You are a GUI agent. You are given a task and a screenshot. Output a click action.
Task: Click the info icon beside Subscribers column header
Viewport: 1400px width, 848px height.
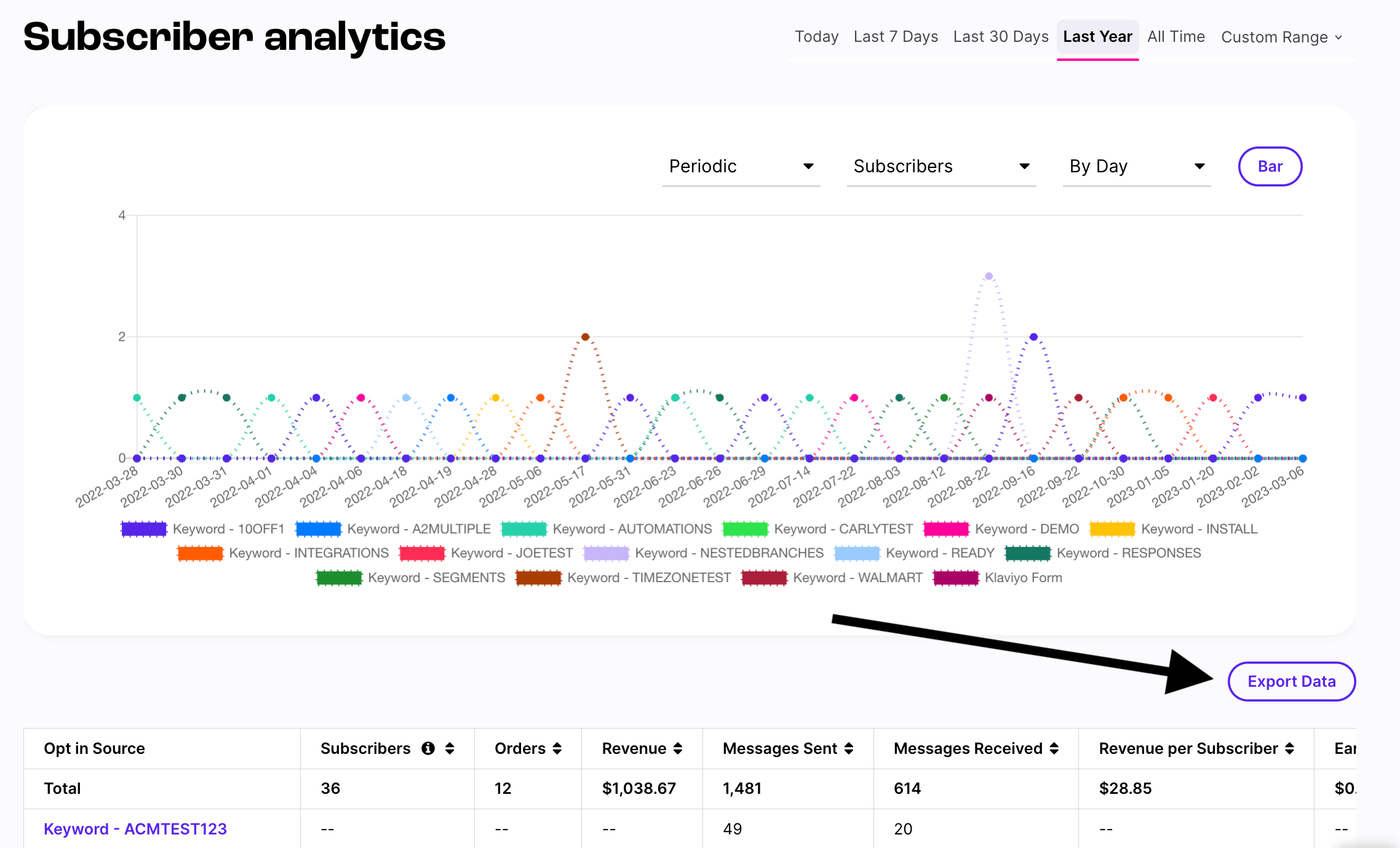(429, 748)
